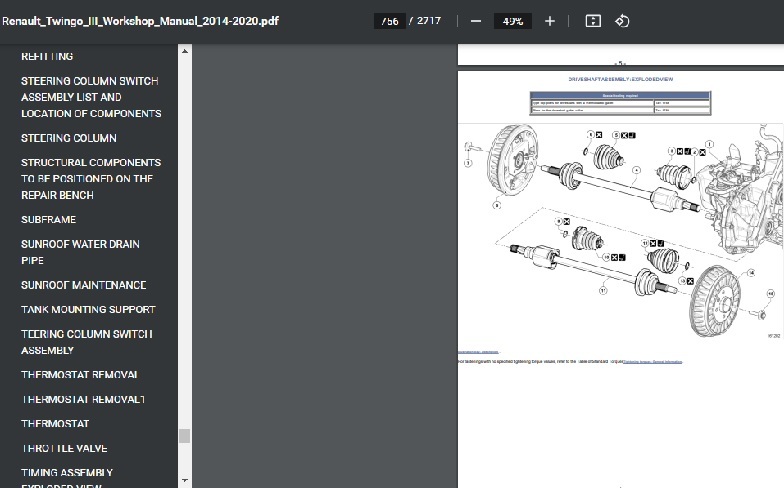Click the zoom in plus icon
The width and height of the screenshot is (784, 488).
coord(550,21)
